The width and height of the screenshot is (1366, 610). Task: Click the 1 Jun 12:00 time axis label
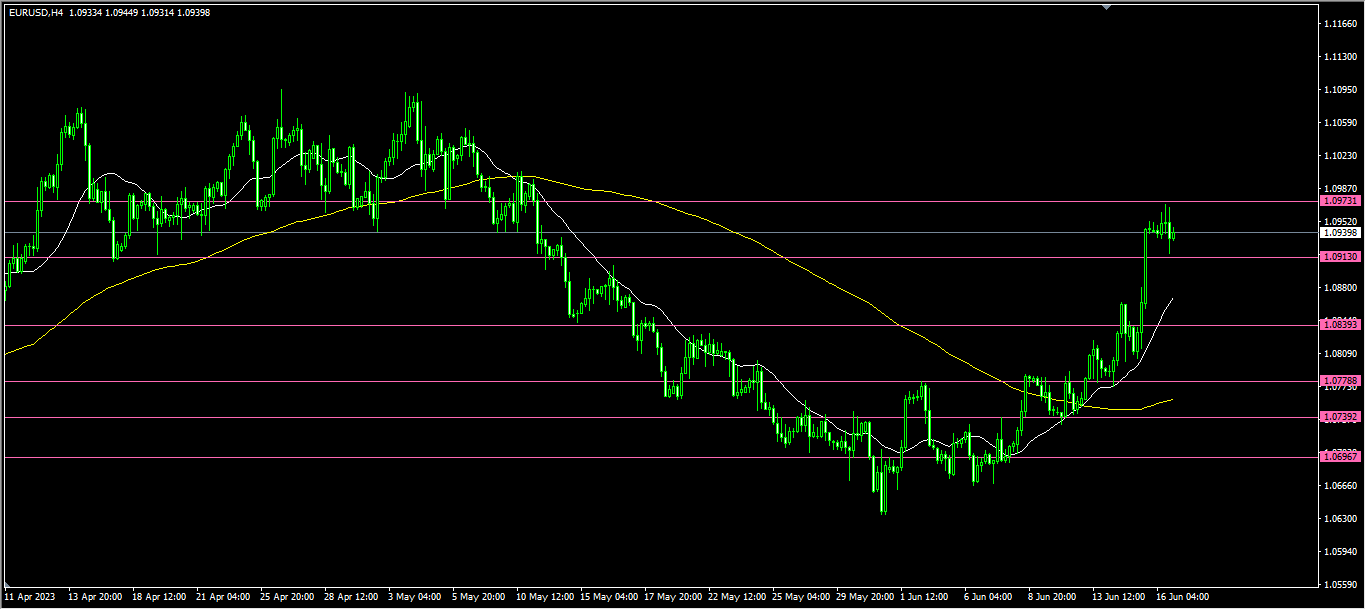926,597
